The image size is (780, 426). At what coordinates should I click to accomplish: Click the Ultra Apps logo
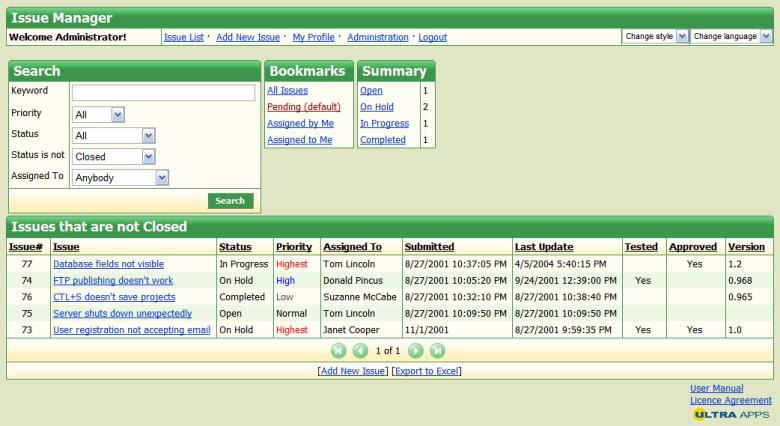729,412
